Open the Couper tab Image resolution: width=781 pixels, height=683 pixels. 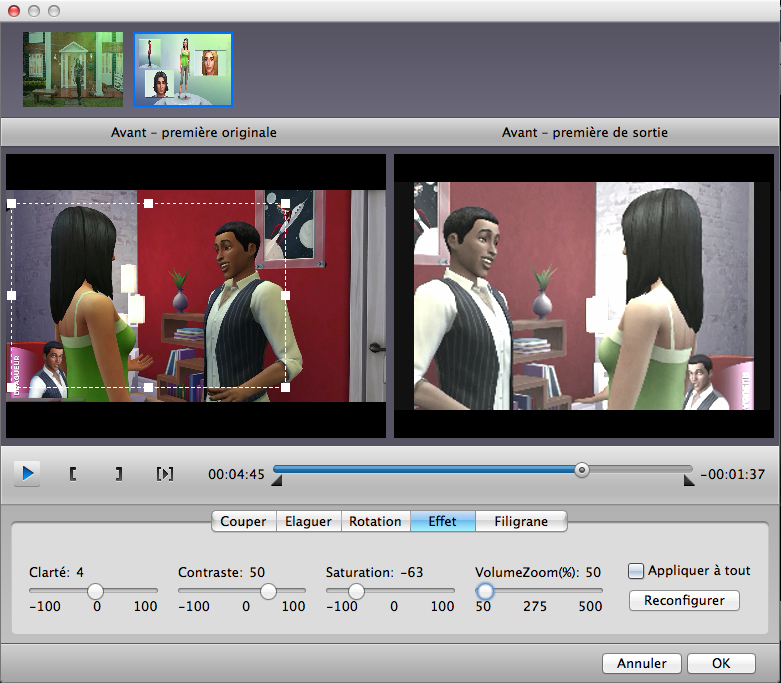[244, 521]
